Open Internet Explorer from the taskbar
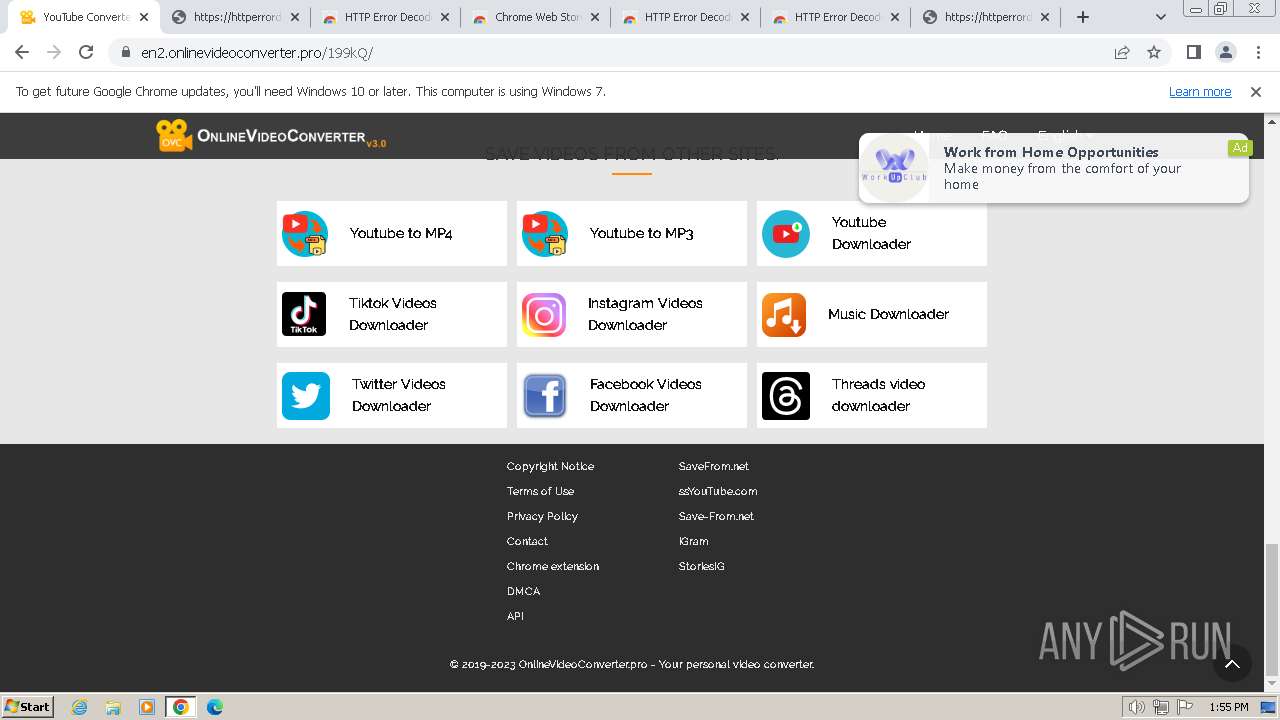The image size is (1280, 720). click(80, 707)
